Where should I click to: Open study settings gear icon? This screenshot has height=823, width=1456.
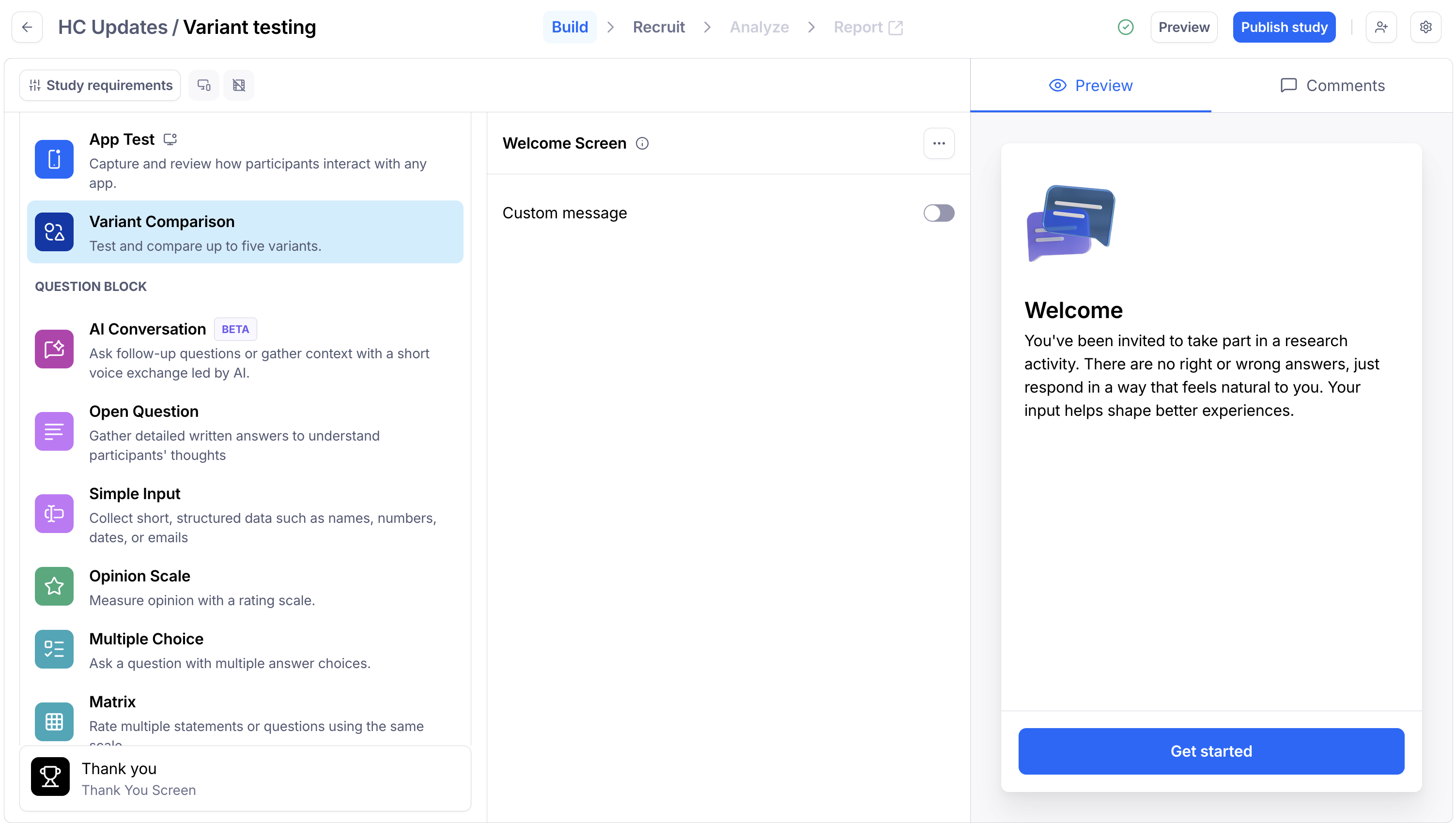(x=1426, y=27)
